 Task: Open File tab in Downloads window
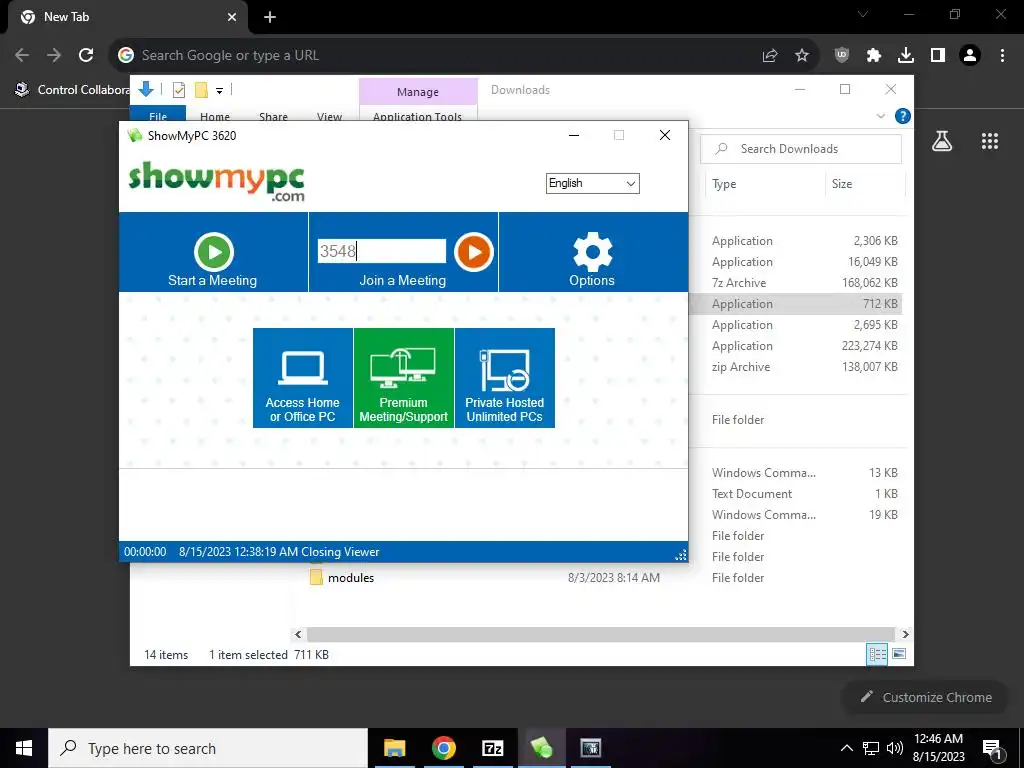coord(158,116)
